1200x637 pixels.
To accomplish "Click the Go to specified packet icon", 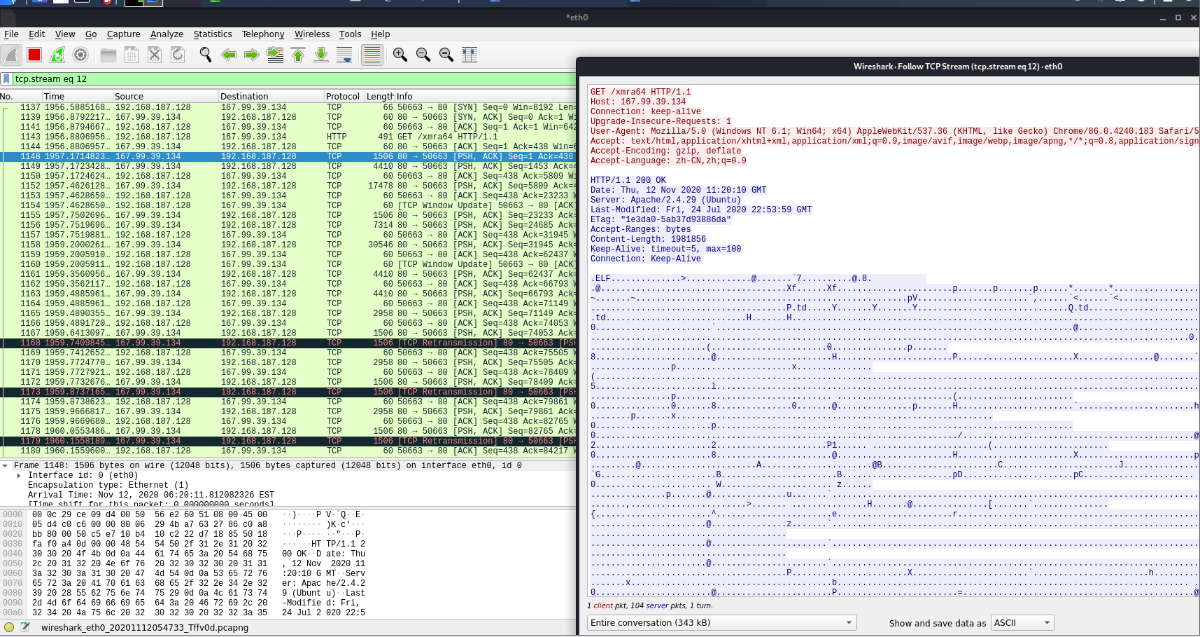I will [x=275, y=54].
